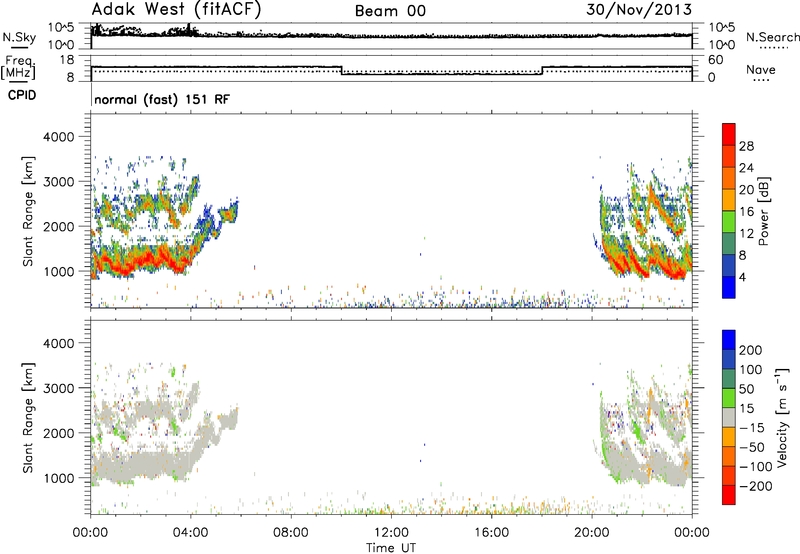Click the Slant Range label of power panel
This screenshot has width=800, height=554.
[28, 211]
